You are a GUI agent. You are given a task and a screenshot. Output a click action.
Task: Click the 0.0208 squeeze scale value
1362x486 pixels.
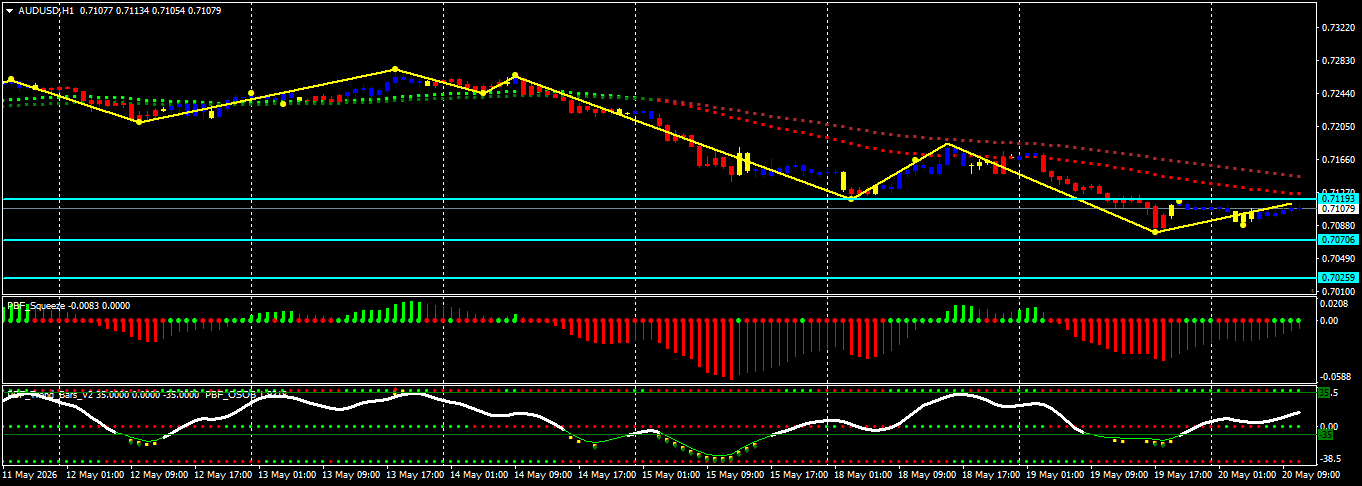pos(1333,302)
